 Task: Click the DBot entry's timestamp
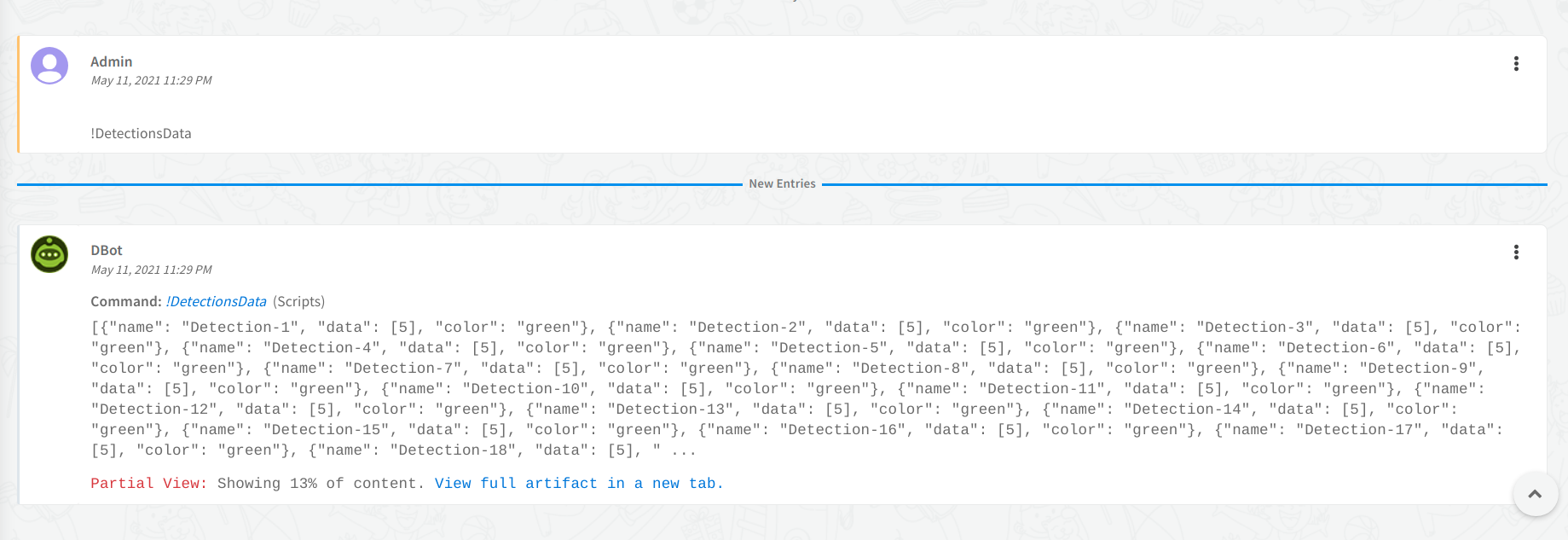pyautogui.click(x=152, y=270)
